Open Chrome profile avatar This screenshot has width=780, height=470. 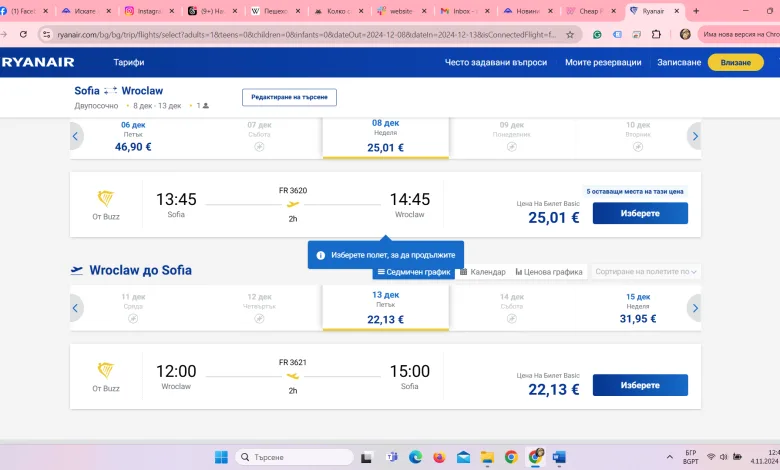coord(685,34)
